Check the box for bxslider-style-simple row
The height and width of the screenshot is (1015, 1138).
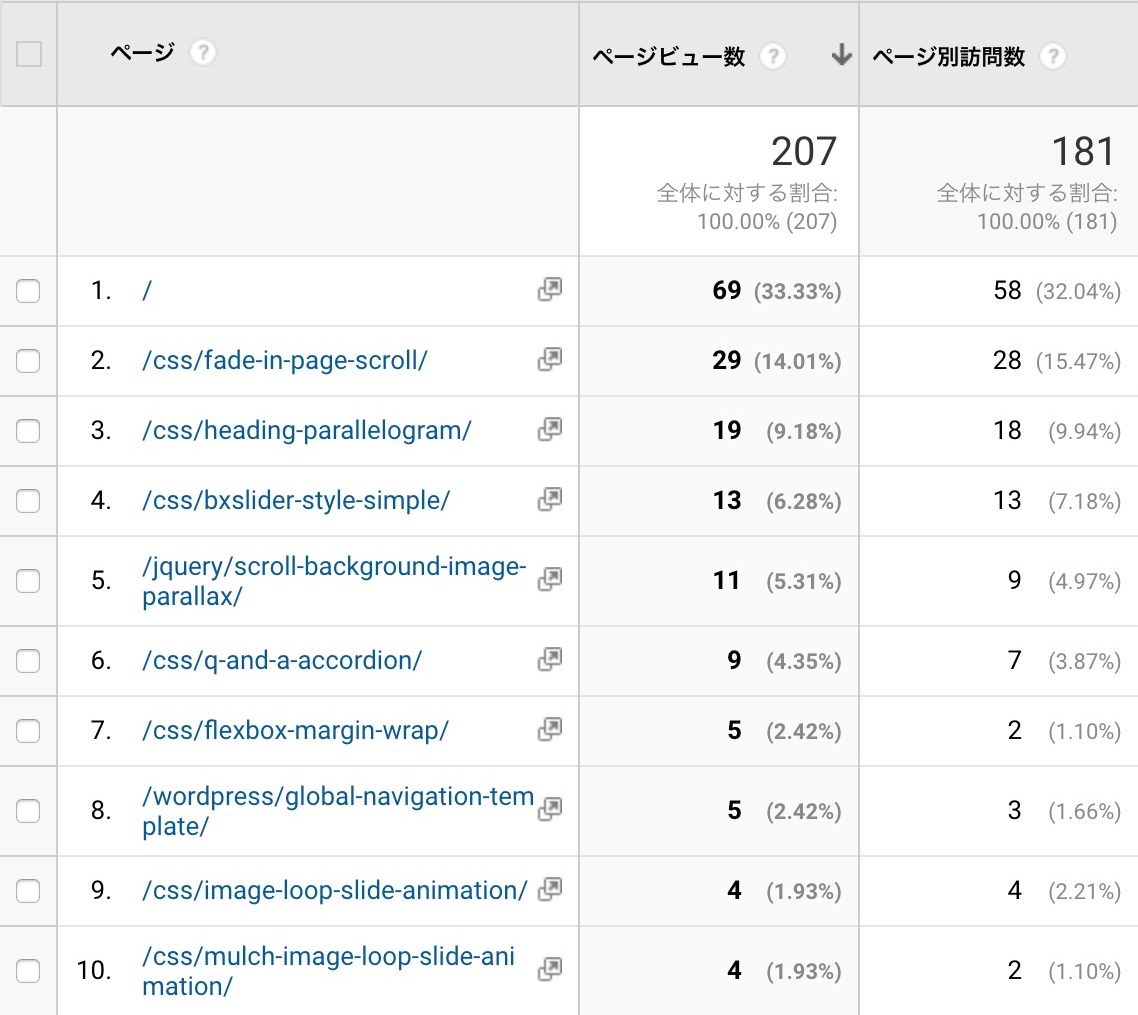click(28, 501)
